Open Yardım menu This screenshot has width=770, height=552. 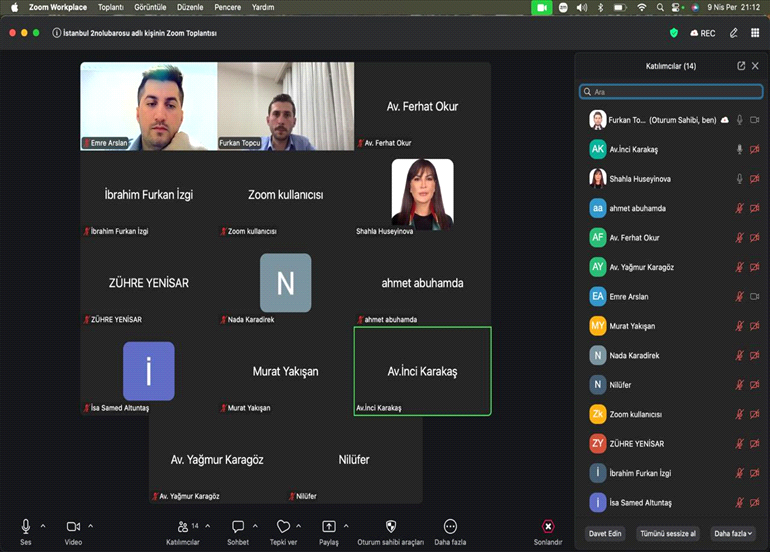263,7
